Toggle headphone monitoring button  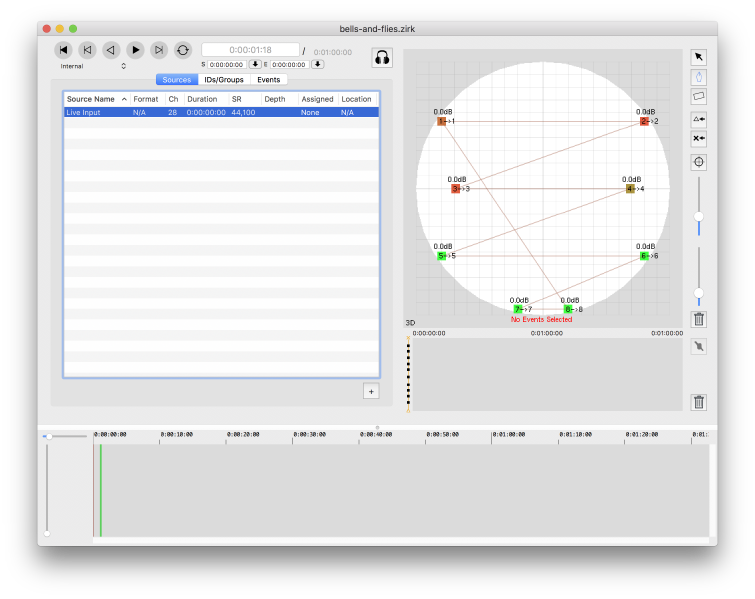382,58
